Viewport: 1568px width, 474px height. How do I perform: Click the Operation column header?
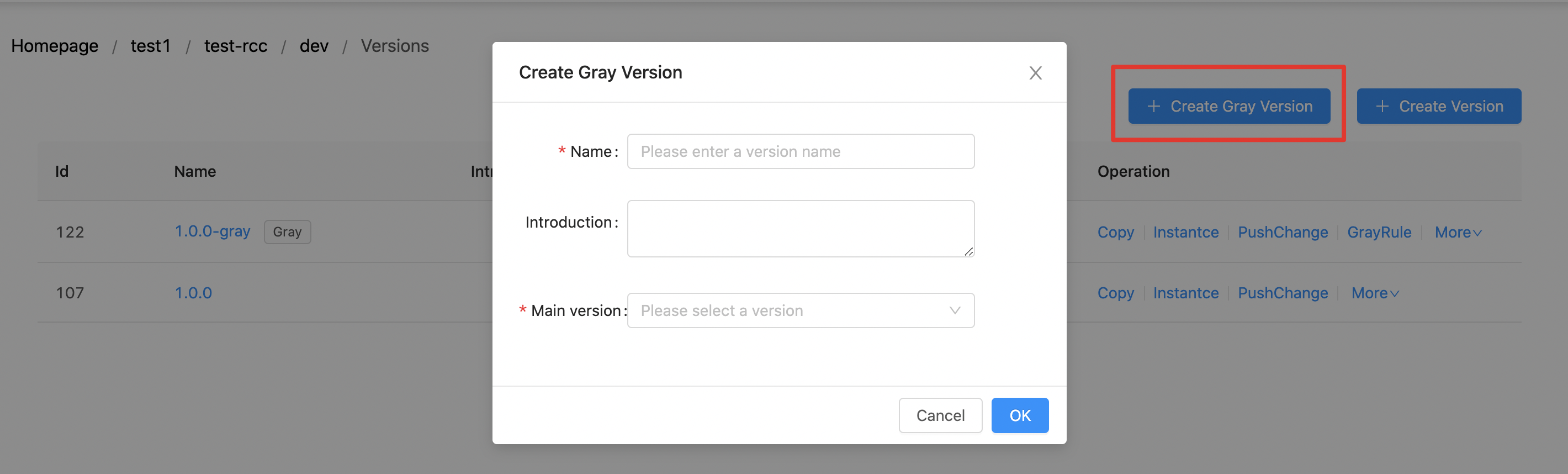(x=1133, y=171)
